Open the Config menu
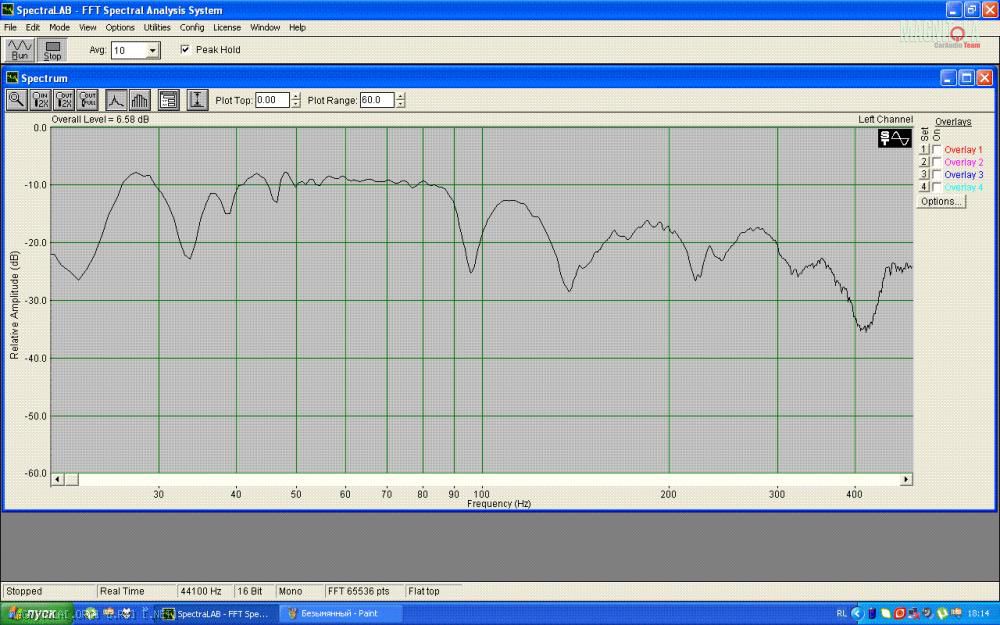The image size is (1000, 625). [192, 27]
